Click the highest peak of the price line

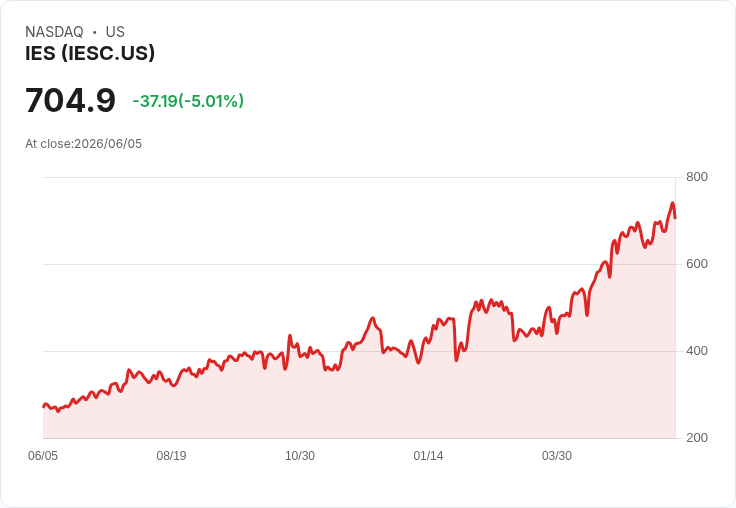[673, 203]
